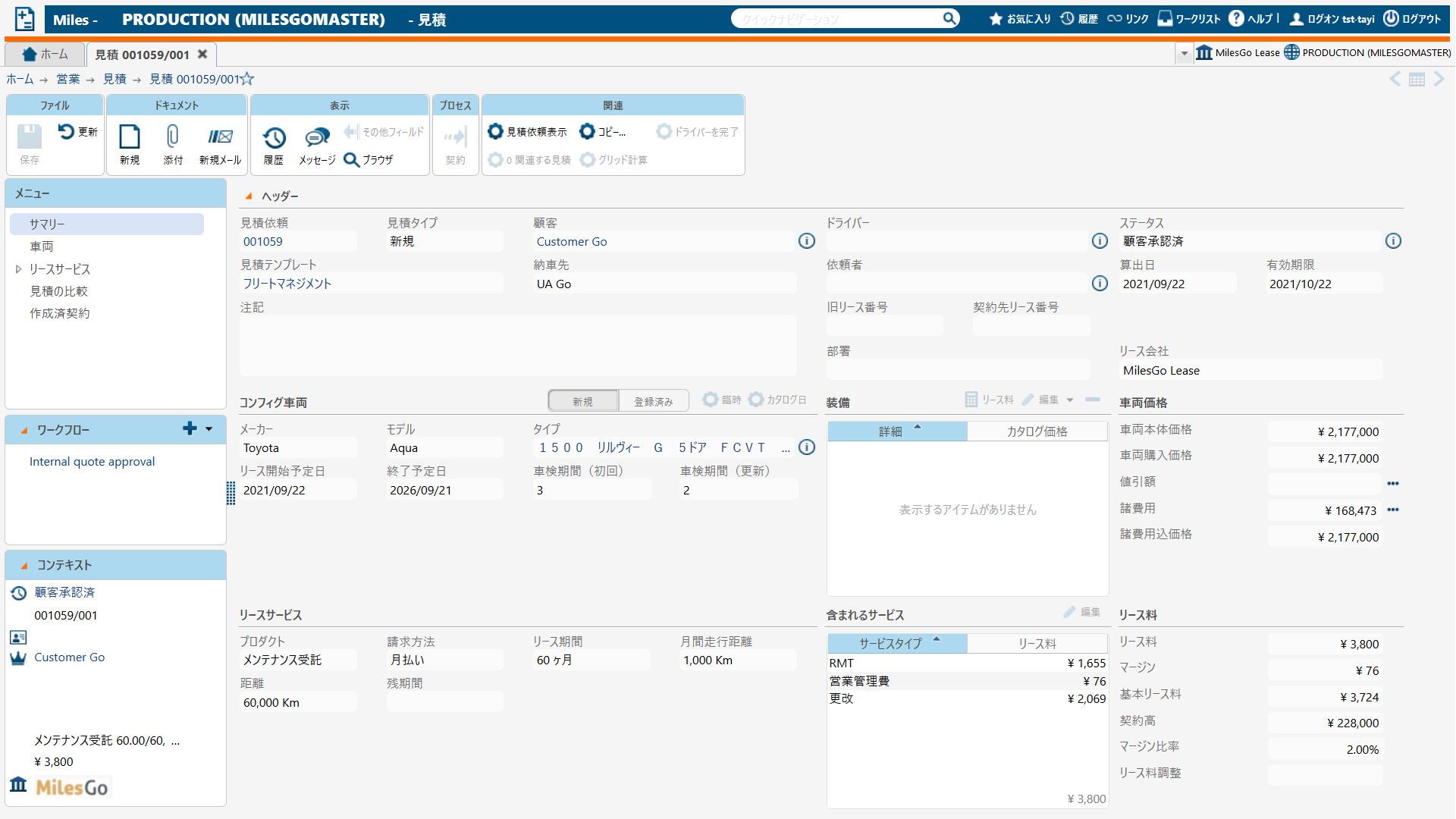Image resolution: width=1456 pixels, height=819 pixels.
Task: Favorite this quote with the star icon
Action: tap(247, 79)
